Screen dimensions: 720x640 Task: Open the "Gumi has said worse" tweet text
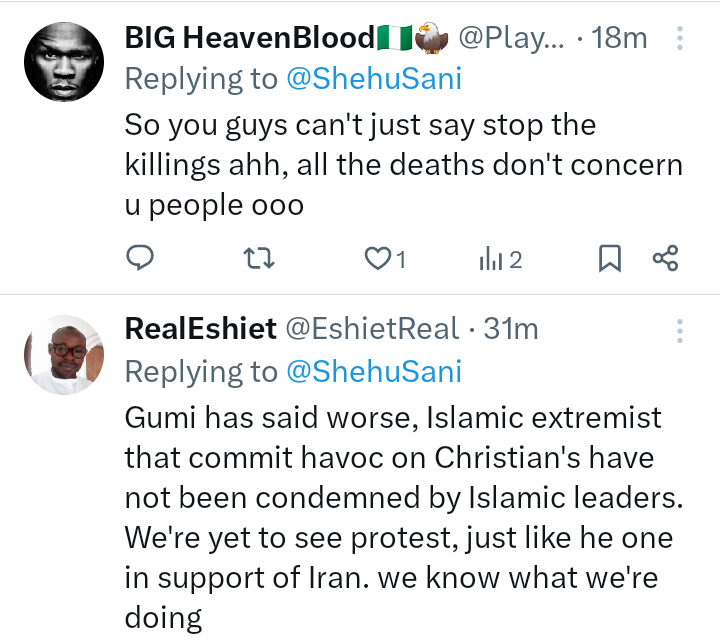pyautogui.click(x=400, y=516)
